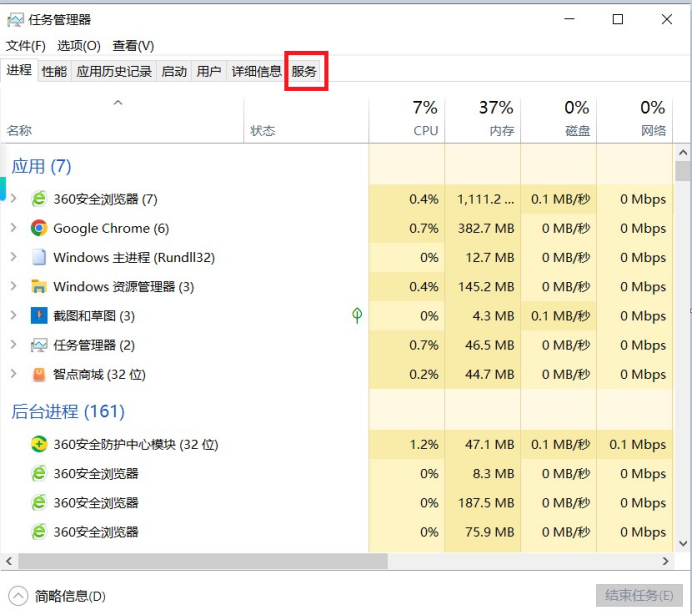The height and width of the screenshot is (615, 692).
Task: Click the 360安全浏览器 (7) app icon
Action: 39,199
